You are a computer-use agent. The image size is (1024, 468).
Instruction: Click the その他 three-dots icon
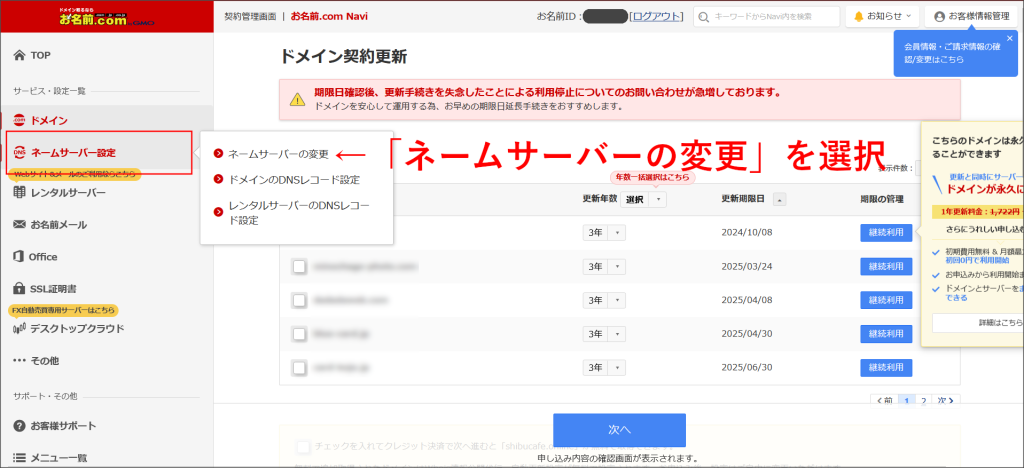(19, 360)
